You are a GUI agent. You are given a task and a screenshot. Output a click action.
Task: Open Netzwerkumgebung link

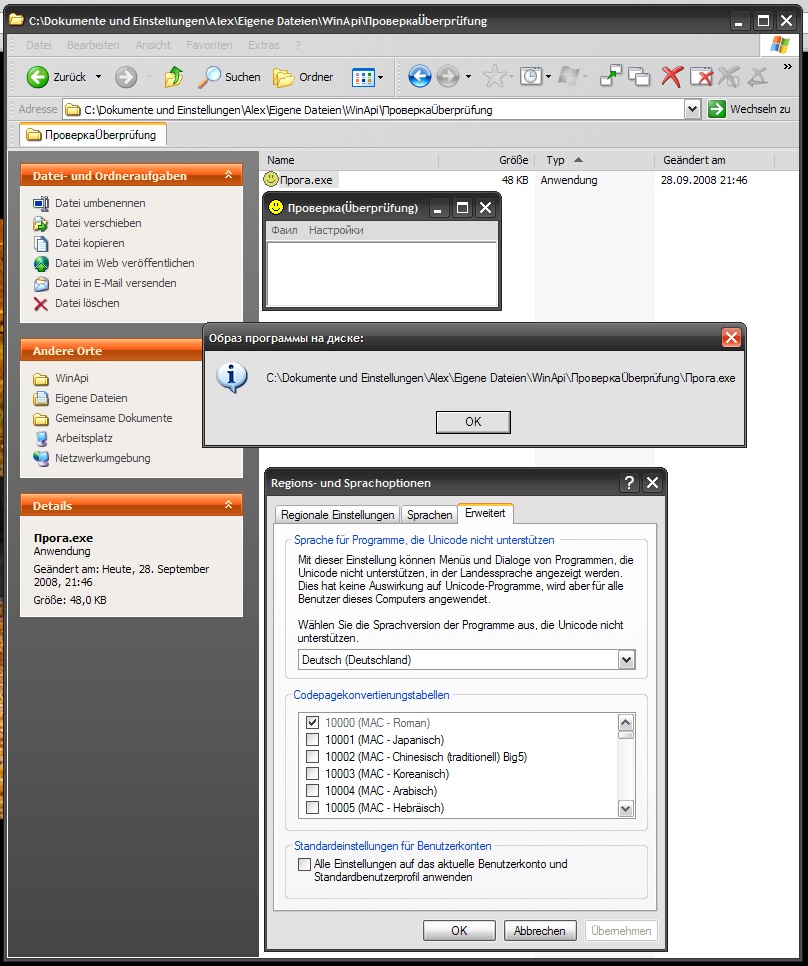91,458
